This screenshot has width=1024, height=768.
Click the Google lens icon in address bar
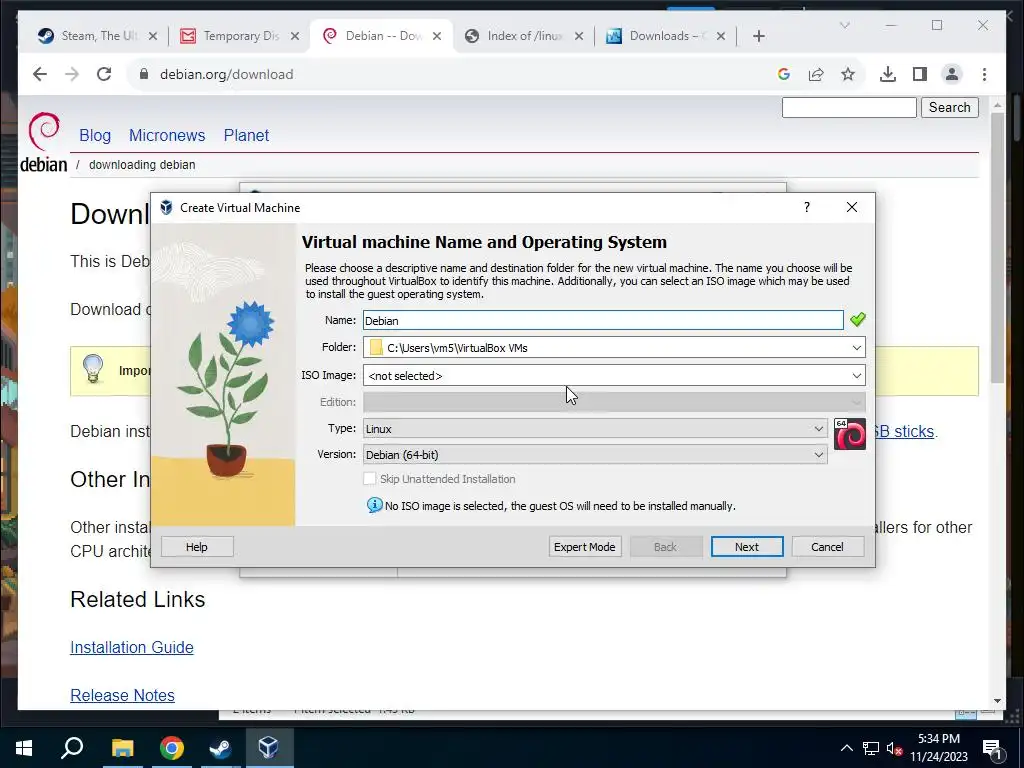784,74
